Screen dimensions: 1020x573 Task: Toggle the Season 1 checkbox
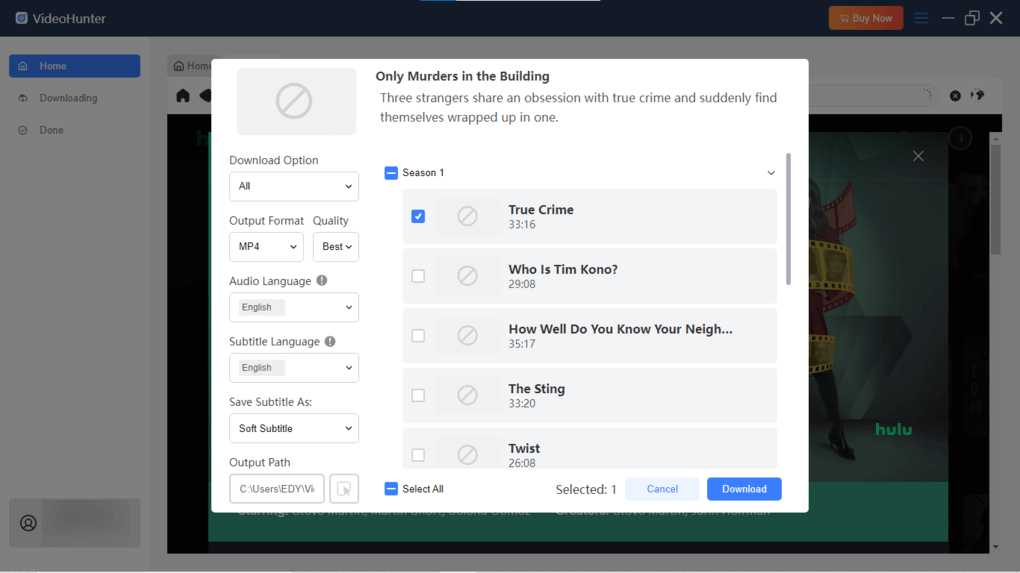point(391,172)
